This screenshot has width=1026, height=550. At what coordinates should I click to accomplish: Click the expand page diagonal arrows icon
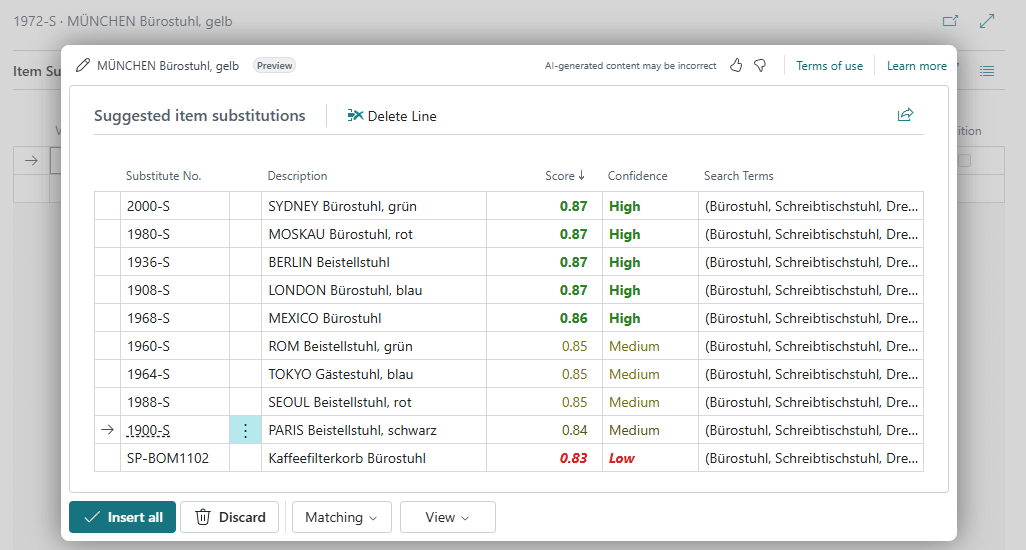tap(987, 21)
